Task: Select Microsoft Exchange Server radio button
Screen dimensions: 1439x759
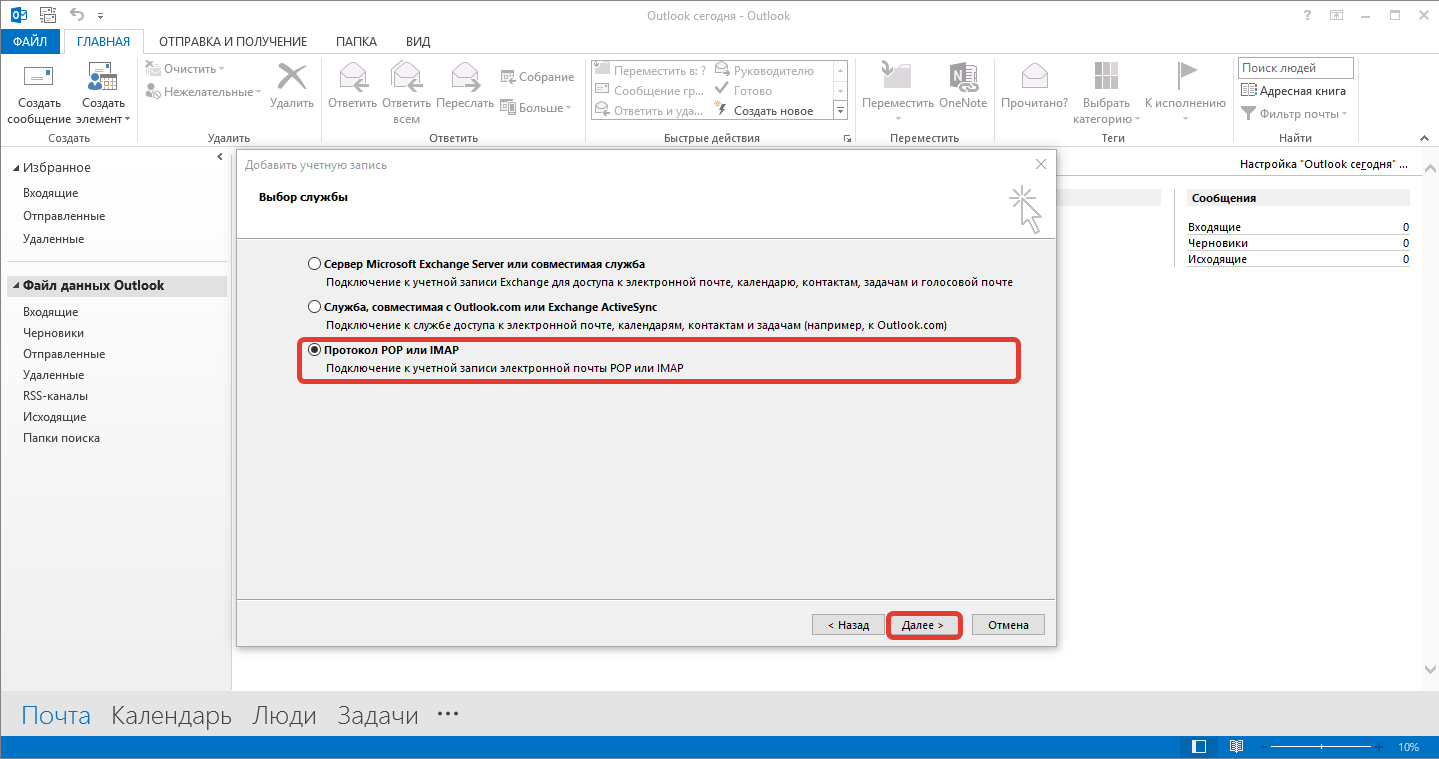Action: tap(314, 264)
